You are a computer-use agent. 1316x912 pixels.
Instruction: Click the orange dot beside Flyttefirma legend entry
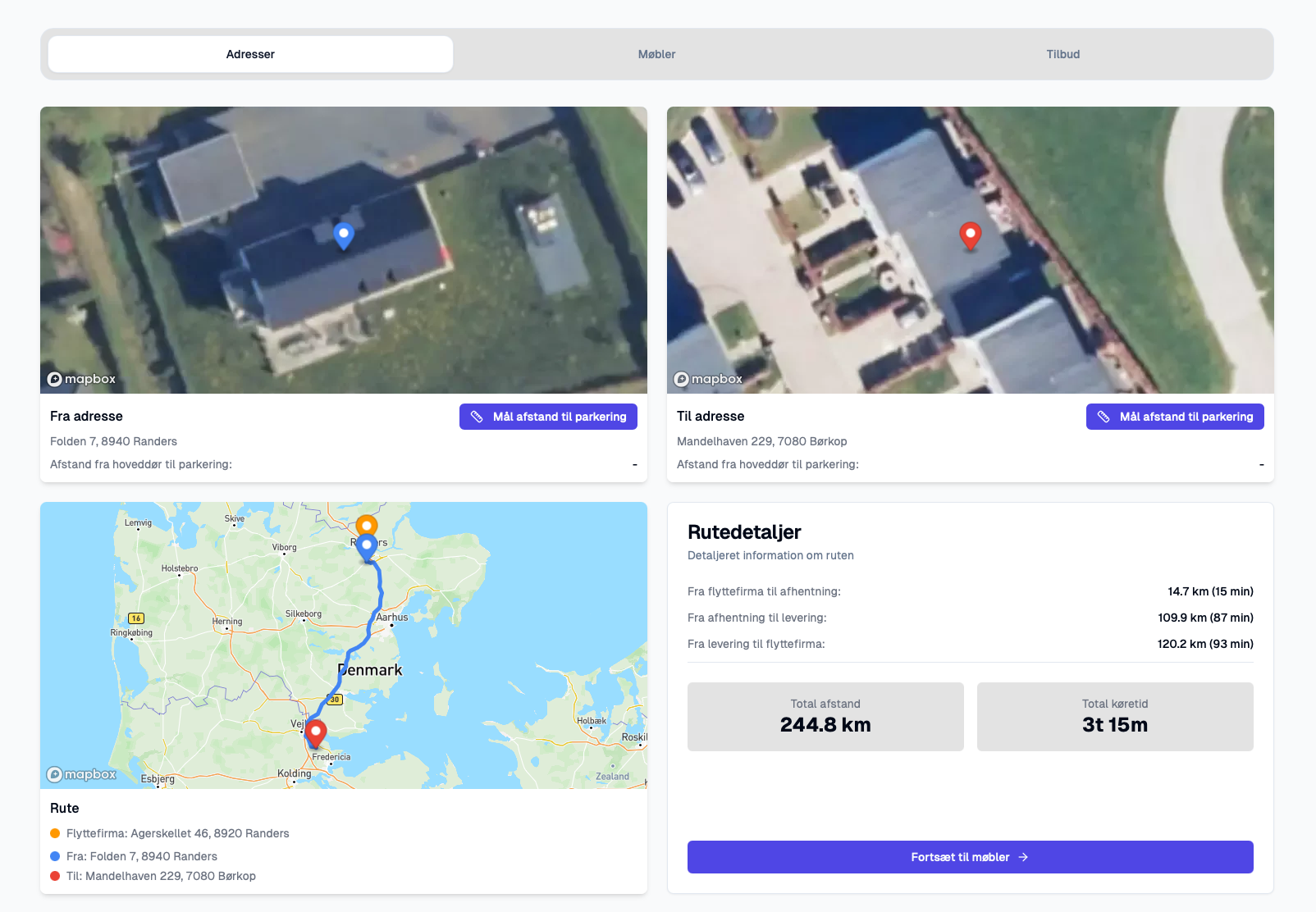[x=55, y=833]
